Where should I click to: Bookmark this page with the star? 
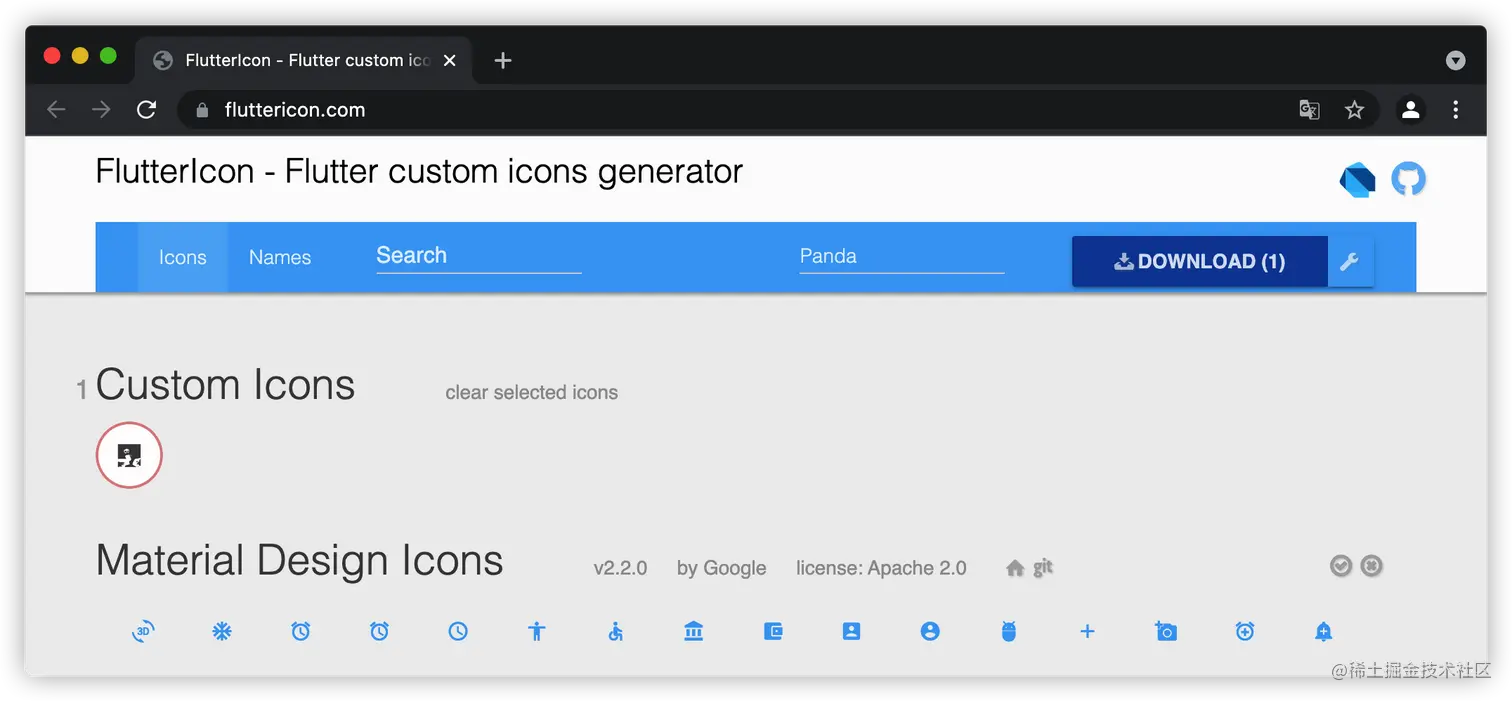[x=1354, y=110]
